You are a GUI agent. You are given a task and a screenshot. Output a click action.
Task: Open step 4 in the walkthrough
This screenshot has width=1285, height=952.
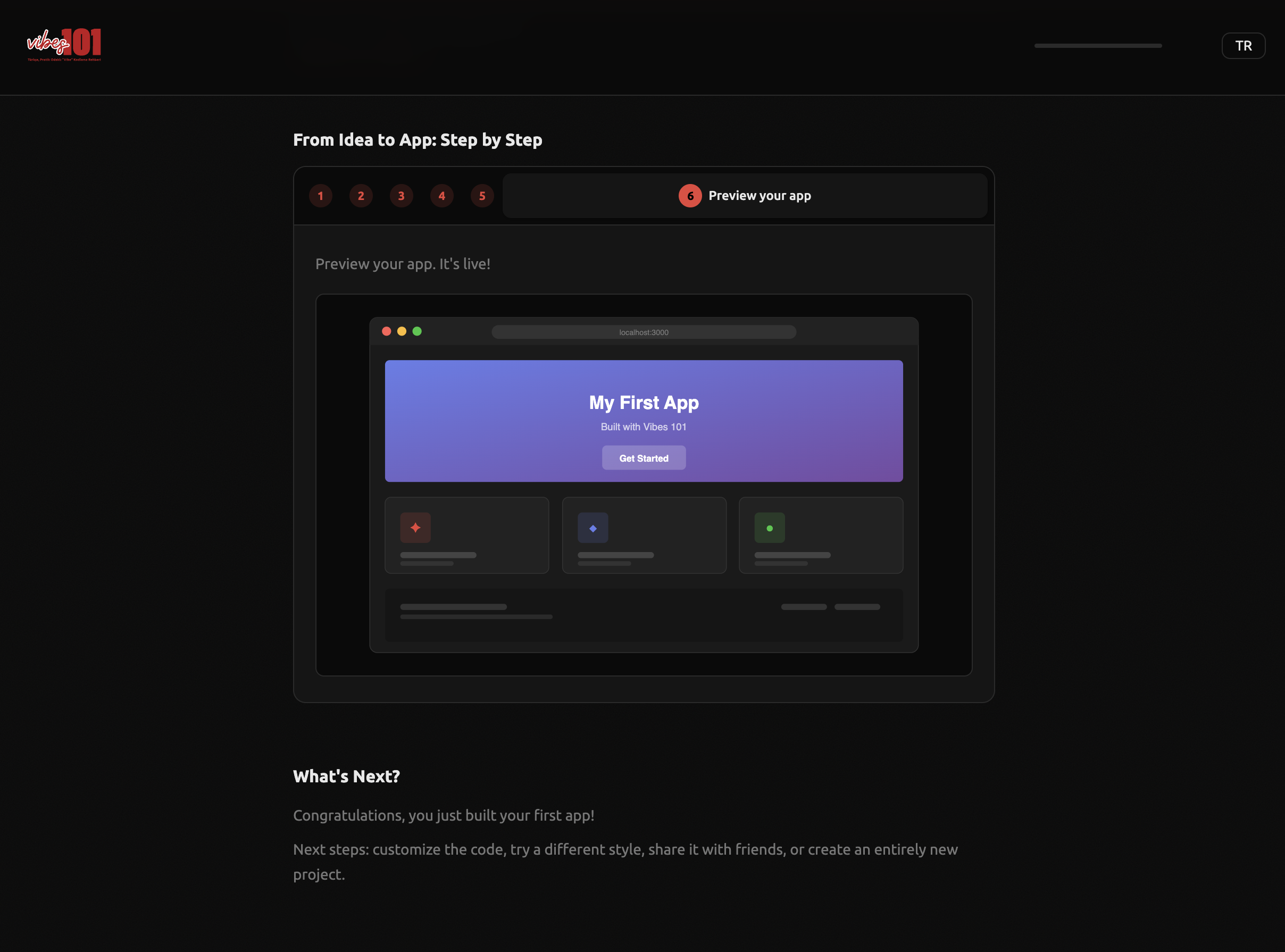click(441, 196)
